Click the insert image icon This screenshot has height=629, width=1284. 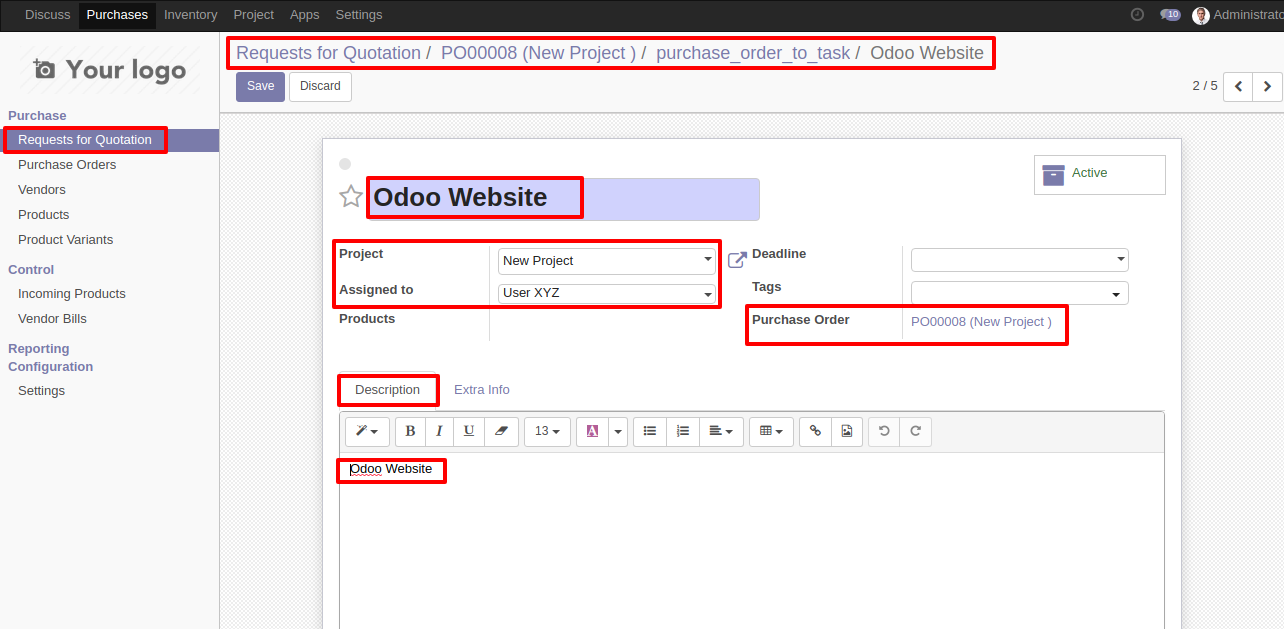tap(847, 431)
